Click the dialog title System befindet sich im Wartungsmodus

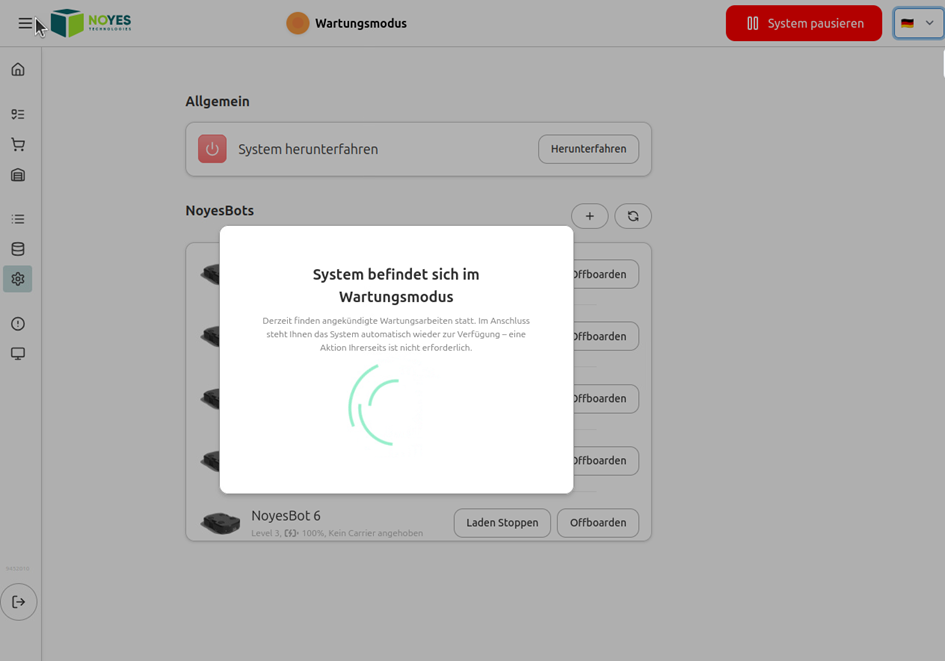pos(396,286)
